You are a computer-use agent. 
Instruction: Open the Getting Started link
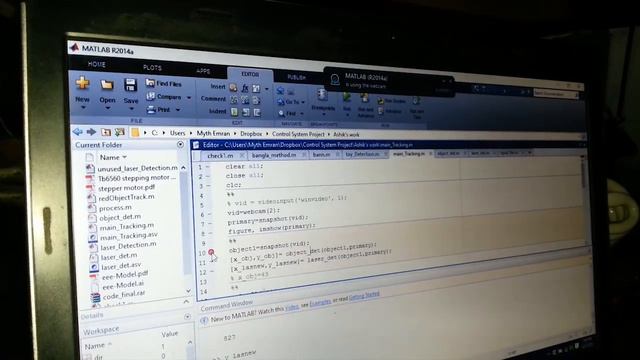[364, 296]
